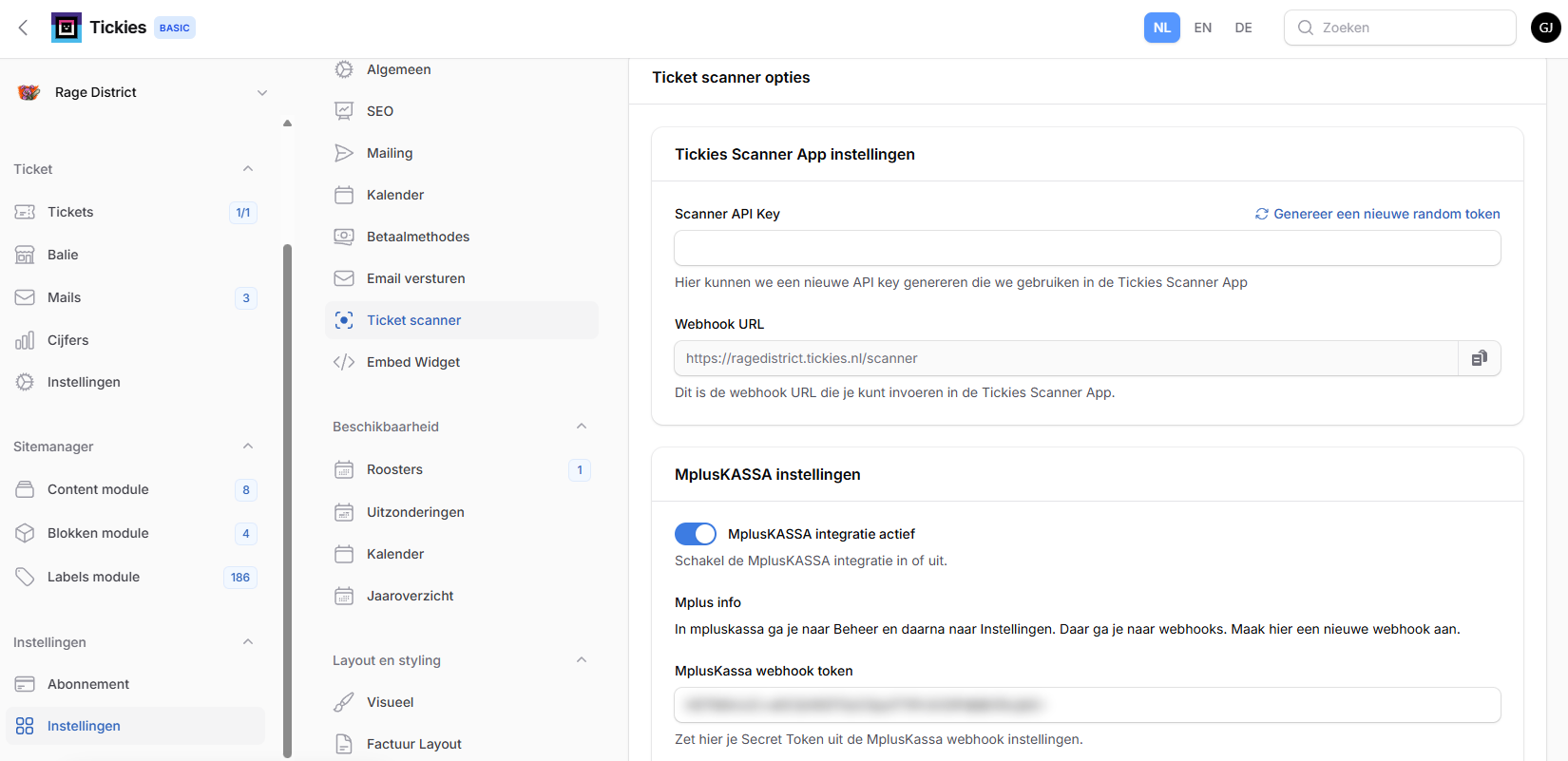Collapse the Beschikbaarheid section

tap(582, 427)
